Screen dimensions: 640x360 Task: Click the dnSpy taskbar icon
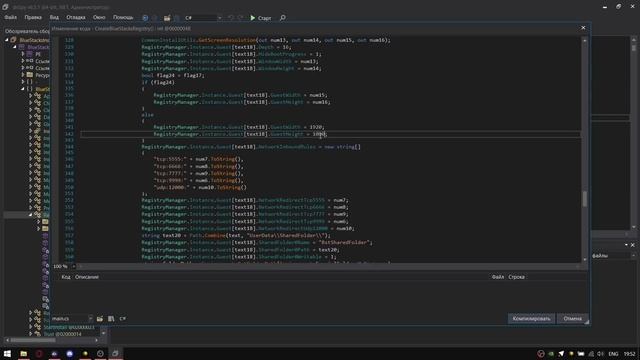[x=116, y=353]
